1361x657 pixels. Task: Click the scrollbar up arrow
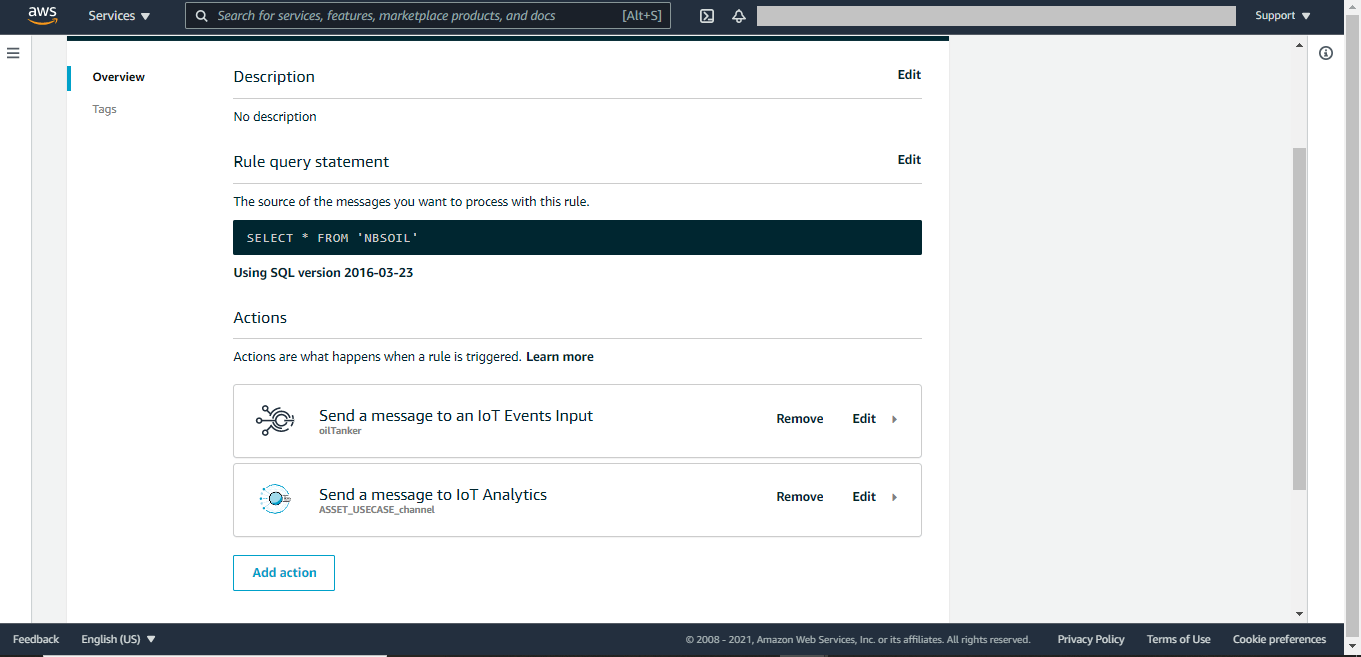tap(1299, 45)
